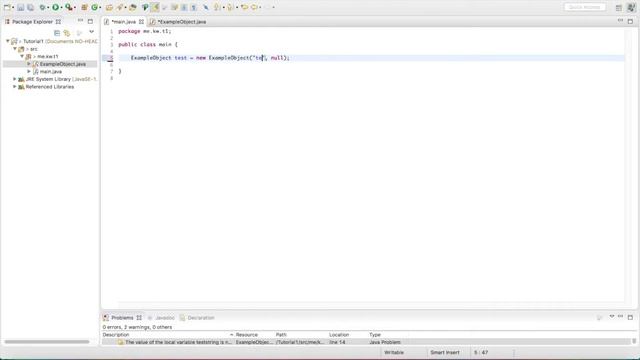This screenshot has height=360, width=640.
Task: Click the Quick Access search field
Action: (x=584, y=7)
